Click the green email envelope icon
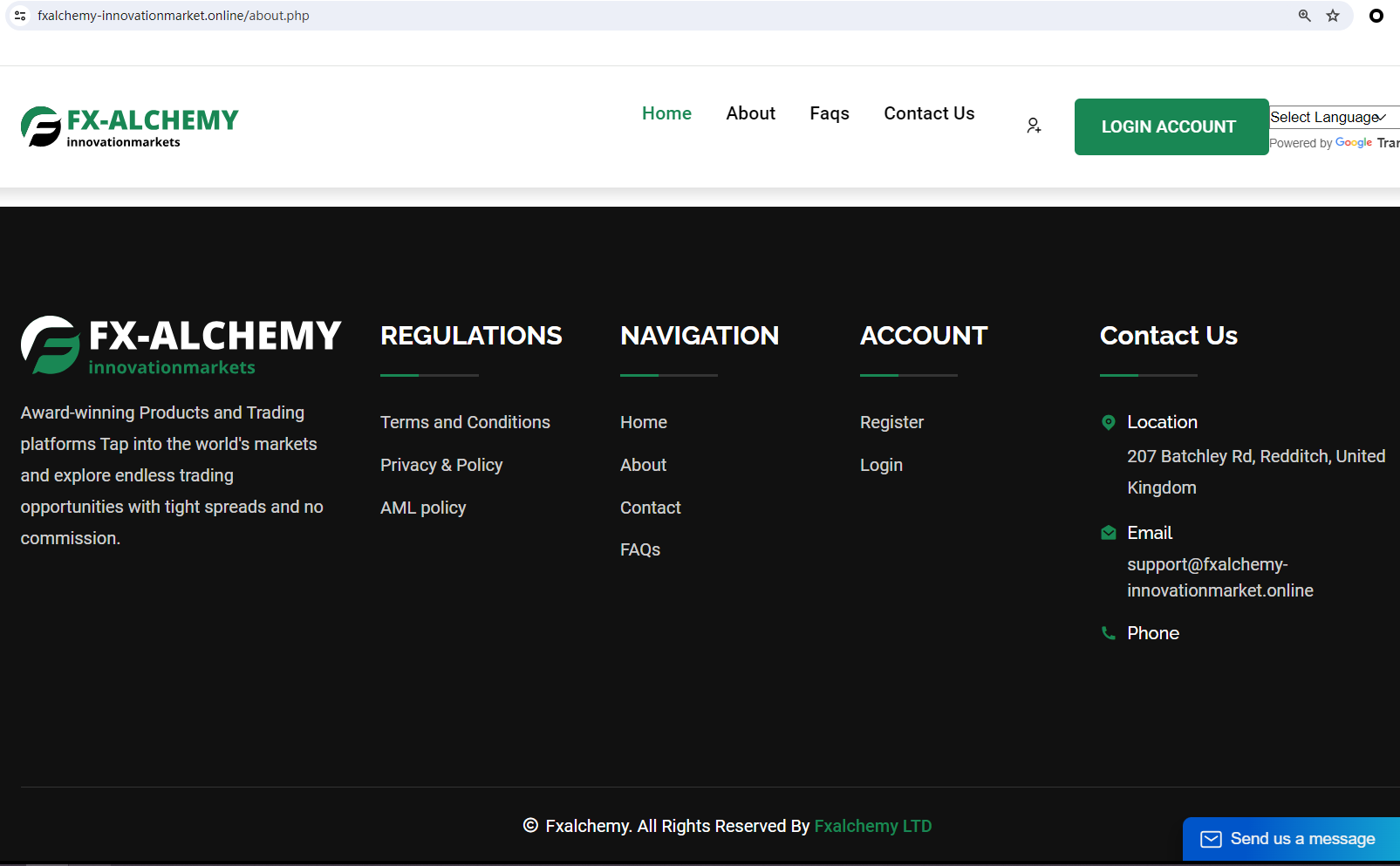The image size is (1400, 866). 1109,533
